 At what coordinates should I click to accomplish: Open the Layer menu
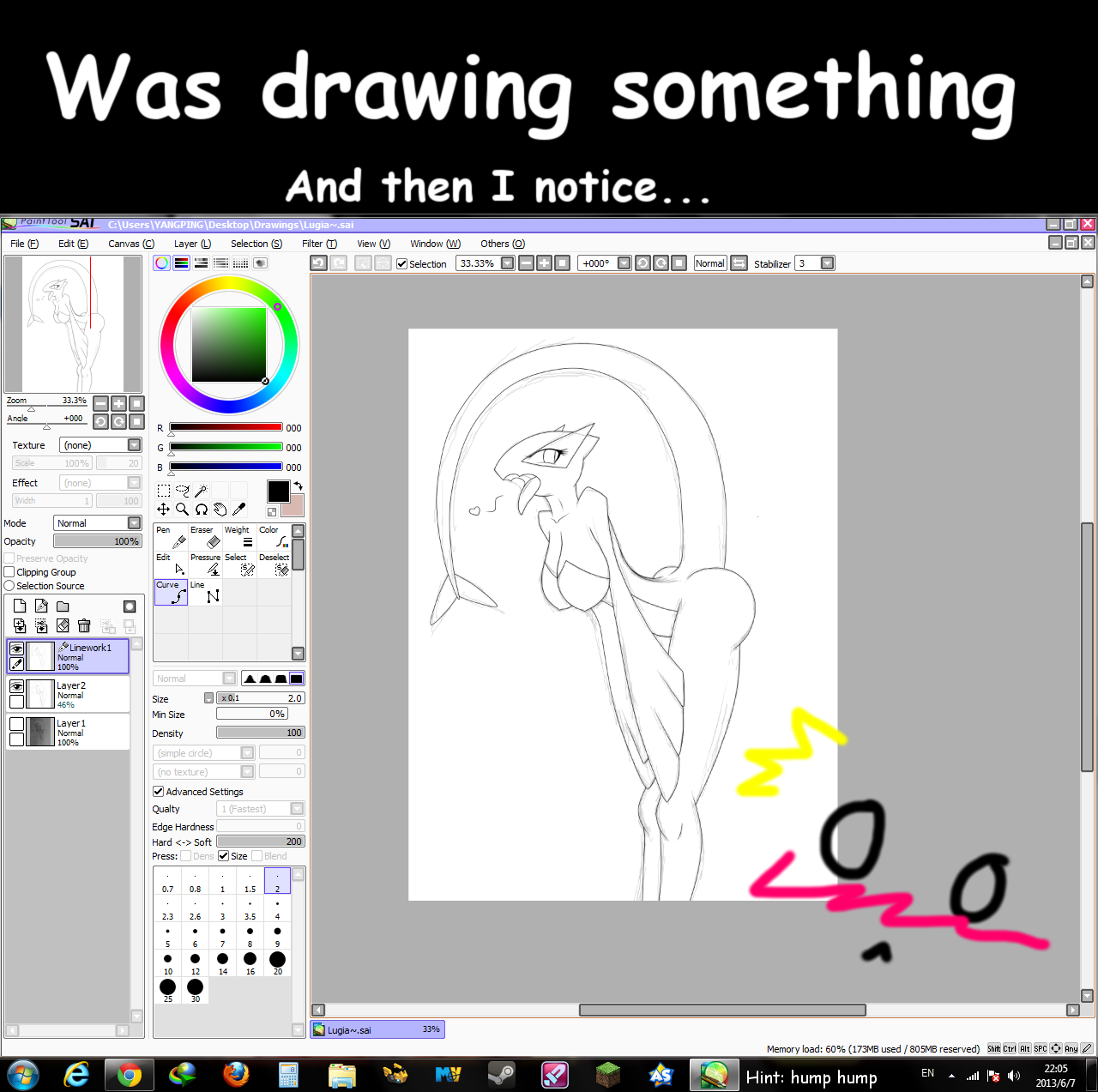(192, 244)
